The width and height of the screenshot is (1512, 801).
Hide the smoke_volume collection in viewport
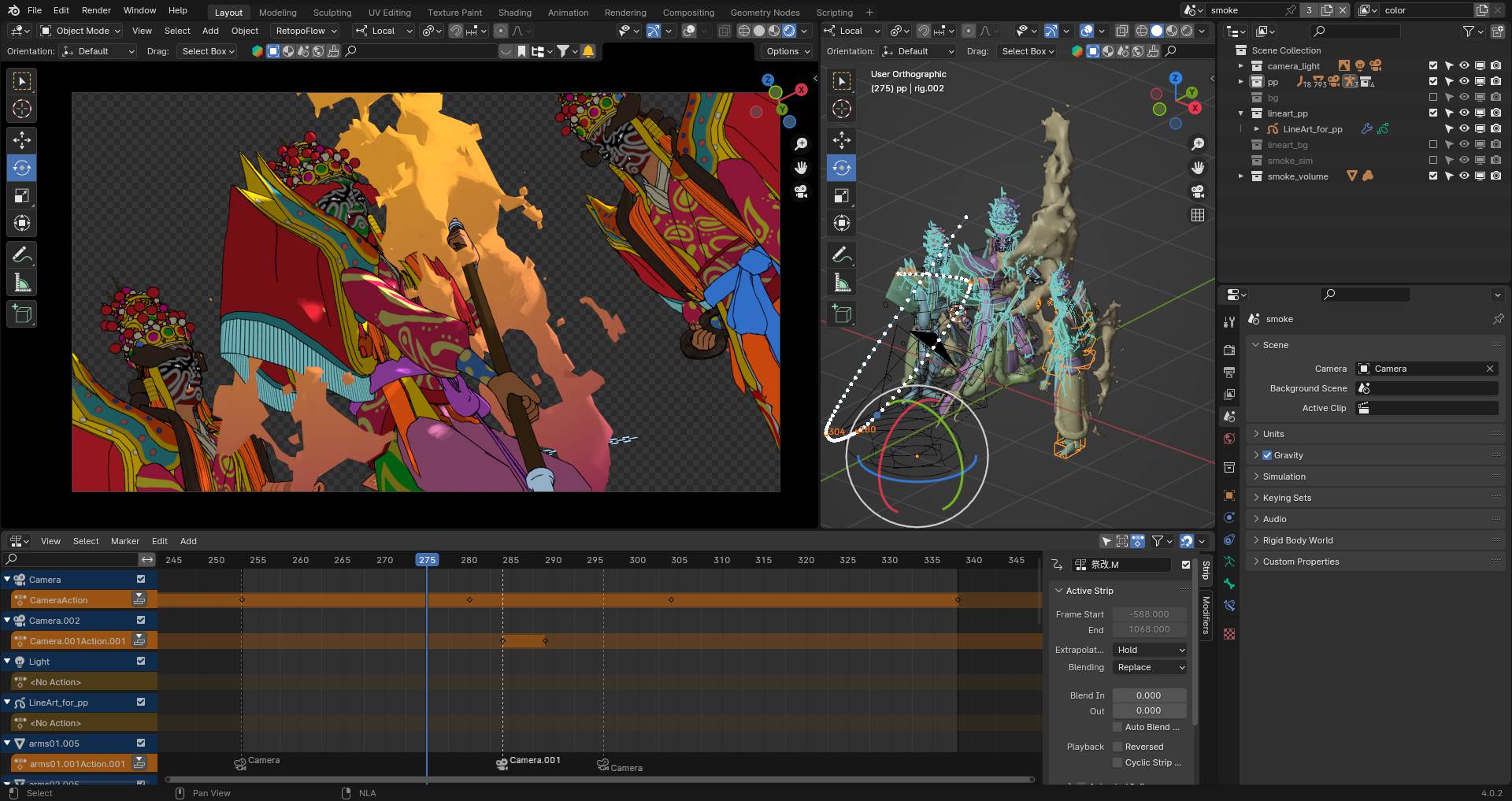click(1464, 176)
